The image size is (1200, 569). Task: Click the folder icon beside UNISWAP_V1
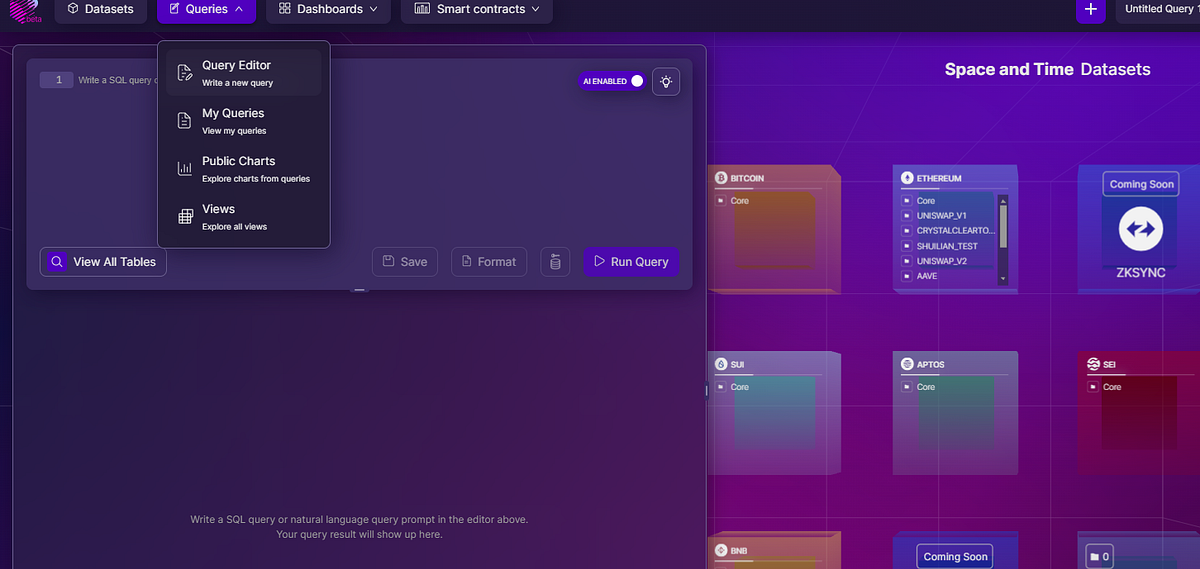click(907, 216)
